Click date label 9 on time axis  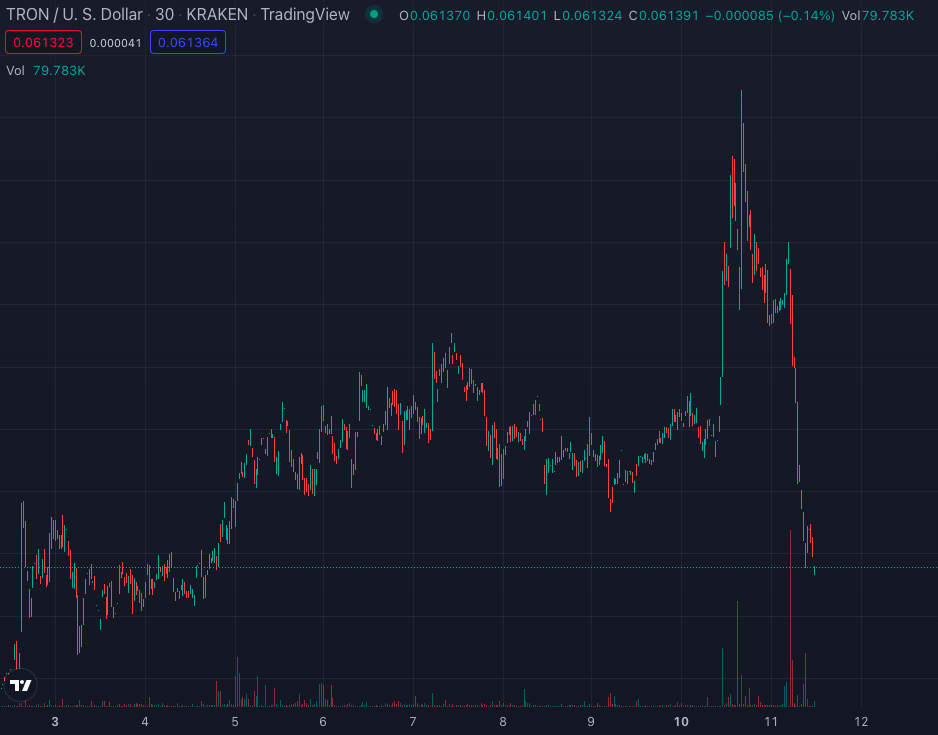pos(591,722)
